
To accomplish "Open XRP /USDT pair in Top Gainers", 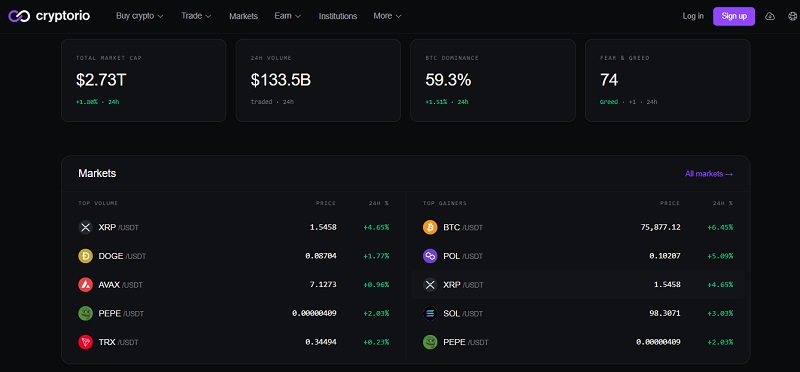I will pos(578,285).
